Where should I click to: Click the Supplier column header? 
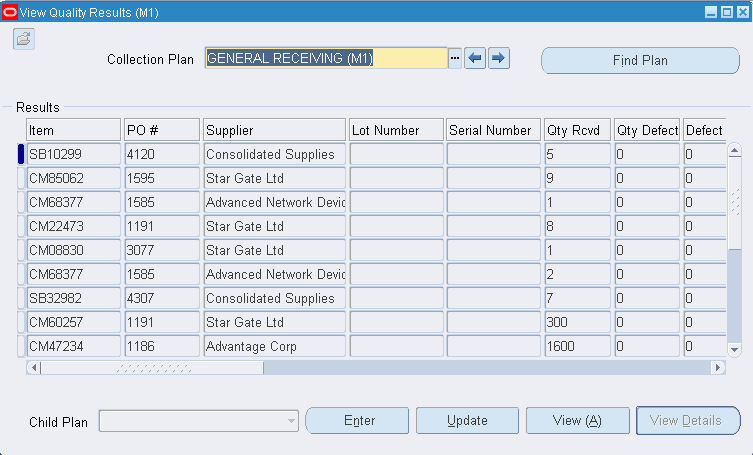(x=274, y=130)
